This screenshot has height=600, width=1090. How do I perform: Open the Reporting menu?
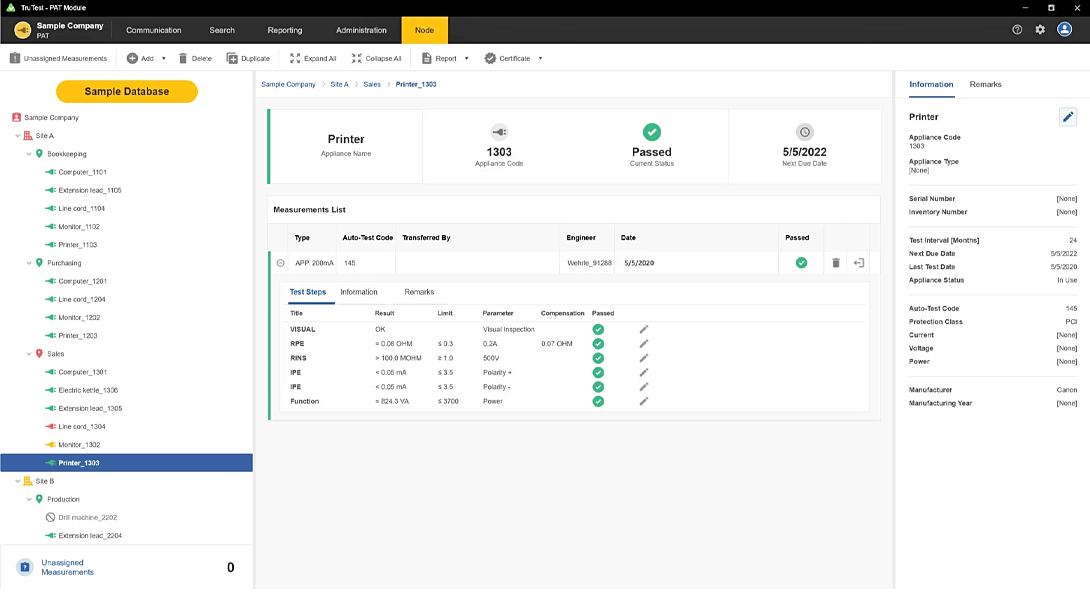pos(285,30)
